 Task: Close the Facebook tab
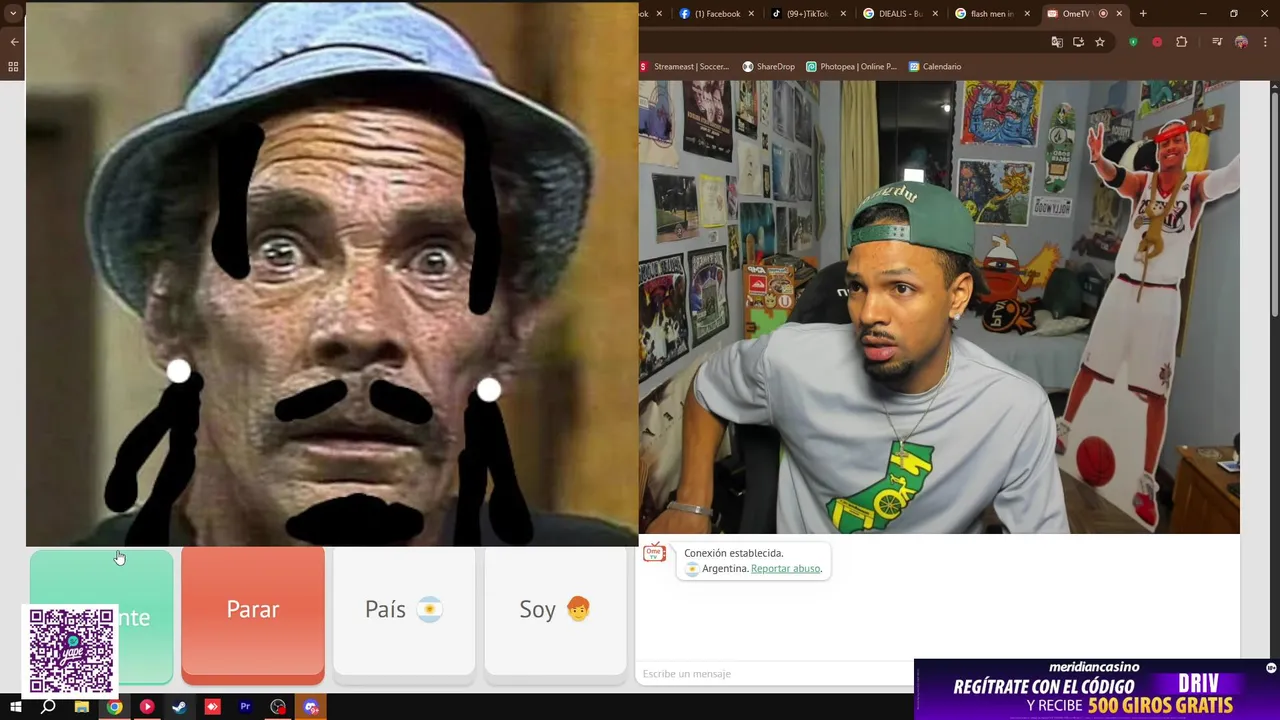(751, 14)
